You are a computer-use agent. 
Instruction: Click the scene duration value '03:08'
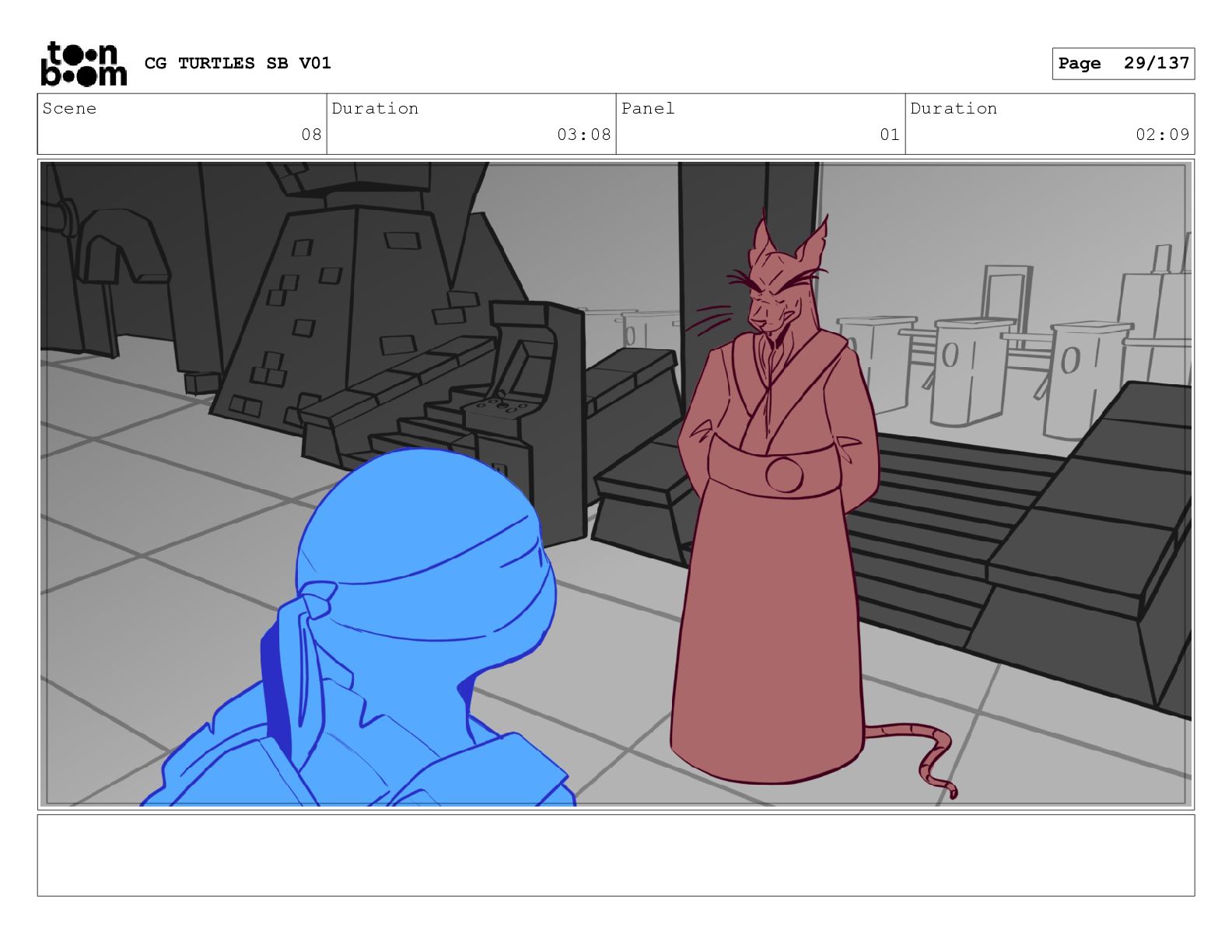coord(584,135)
